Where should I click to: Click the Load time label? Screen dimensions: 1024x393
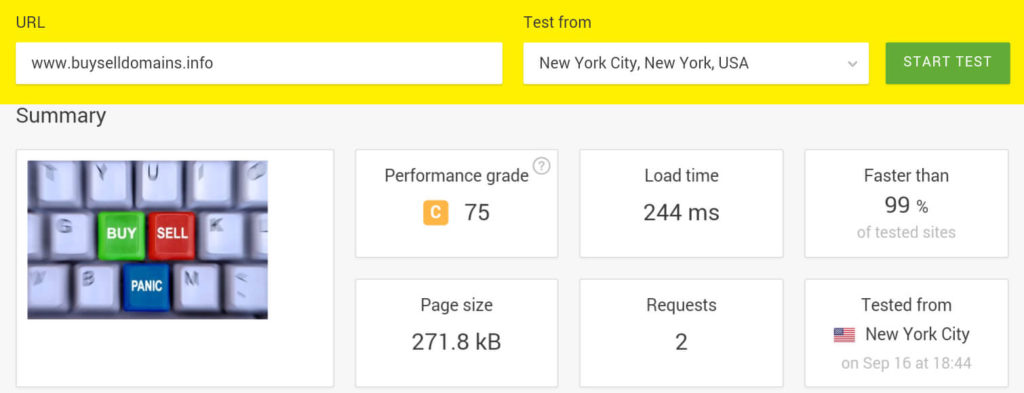681,176
